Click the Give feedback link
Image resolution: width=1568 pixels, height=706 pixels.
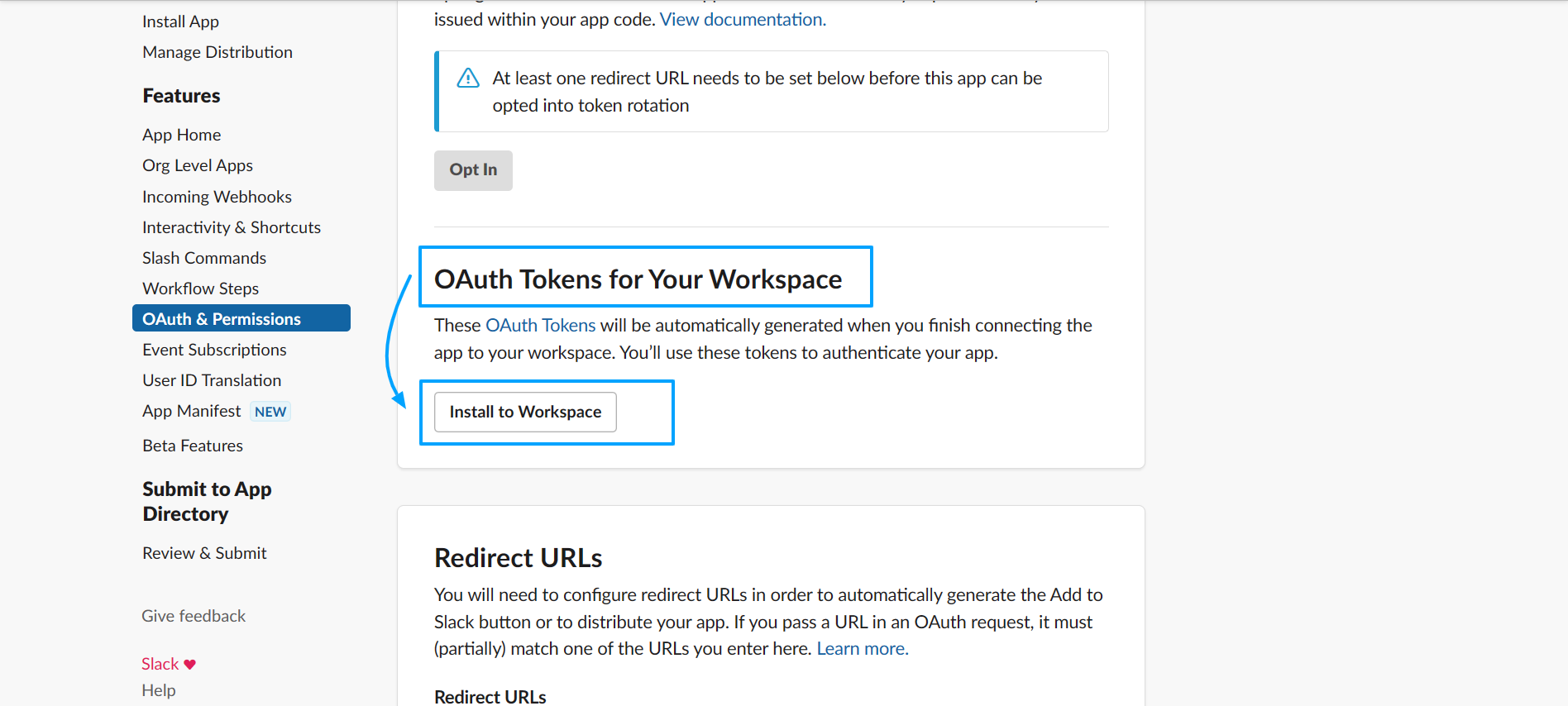click(194, 616)
